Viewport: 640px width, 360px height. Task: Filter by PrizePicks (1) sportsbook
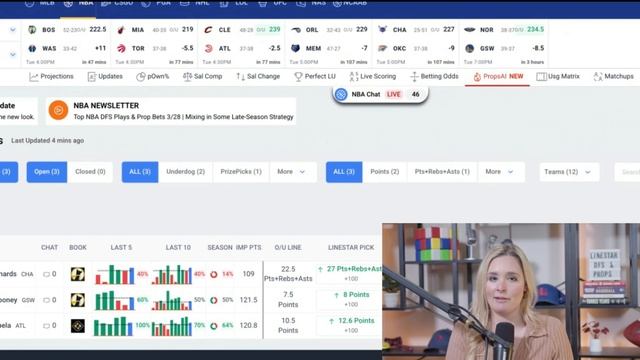241,172
